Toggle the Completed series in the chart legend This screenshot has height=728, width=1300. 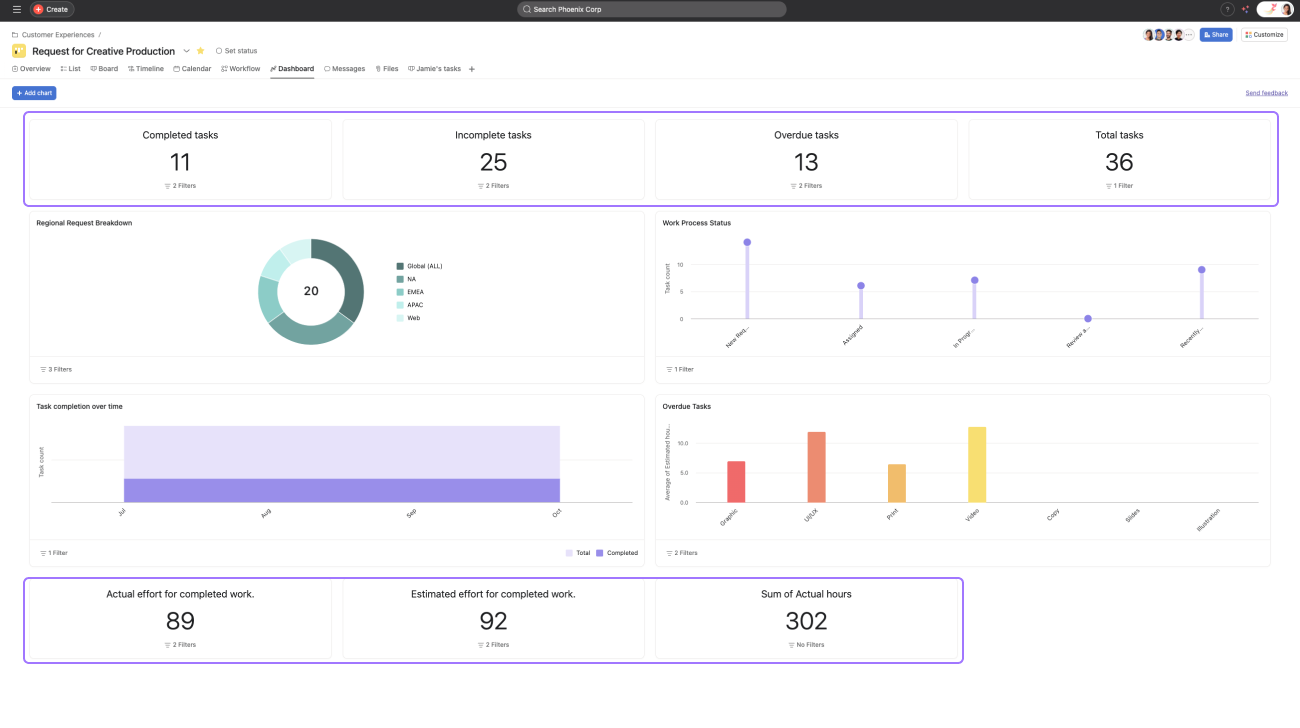point(600,553)
